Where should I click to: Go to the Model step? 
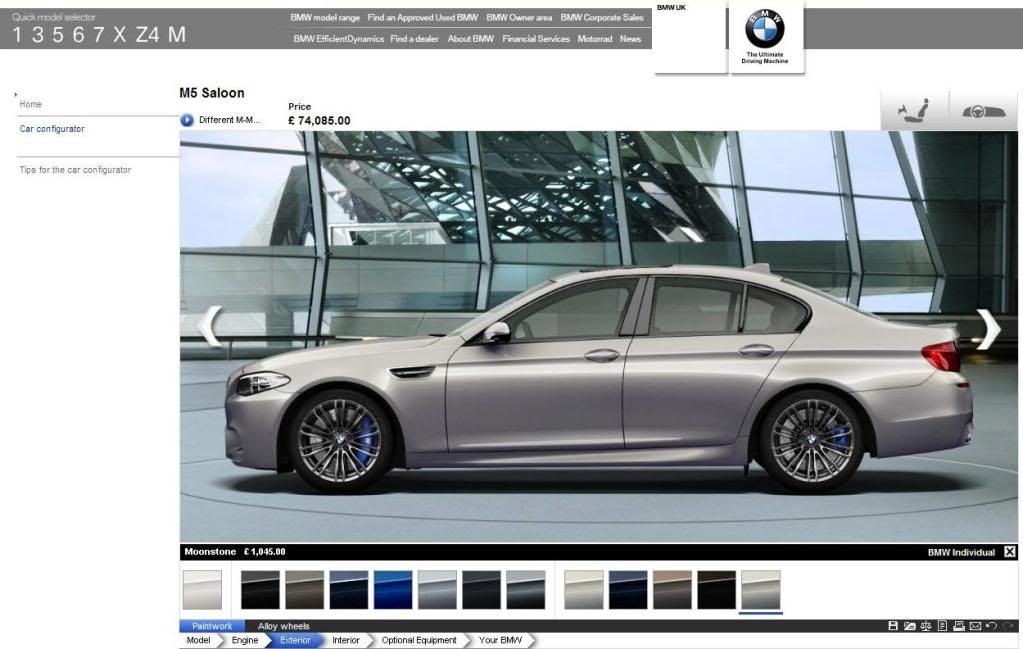tap(198, 641)
